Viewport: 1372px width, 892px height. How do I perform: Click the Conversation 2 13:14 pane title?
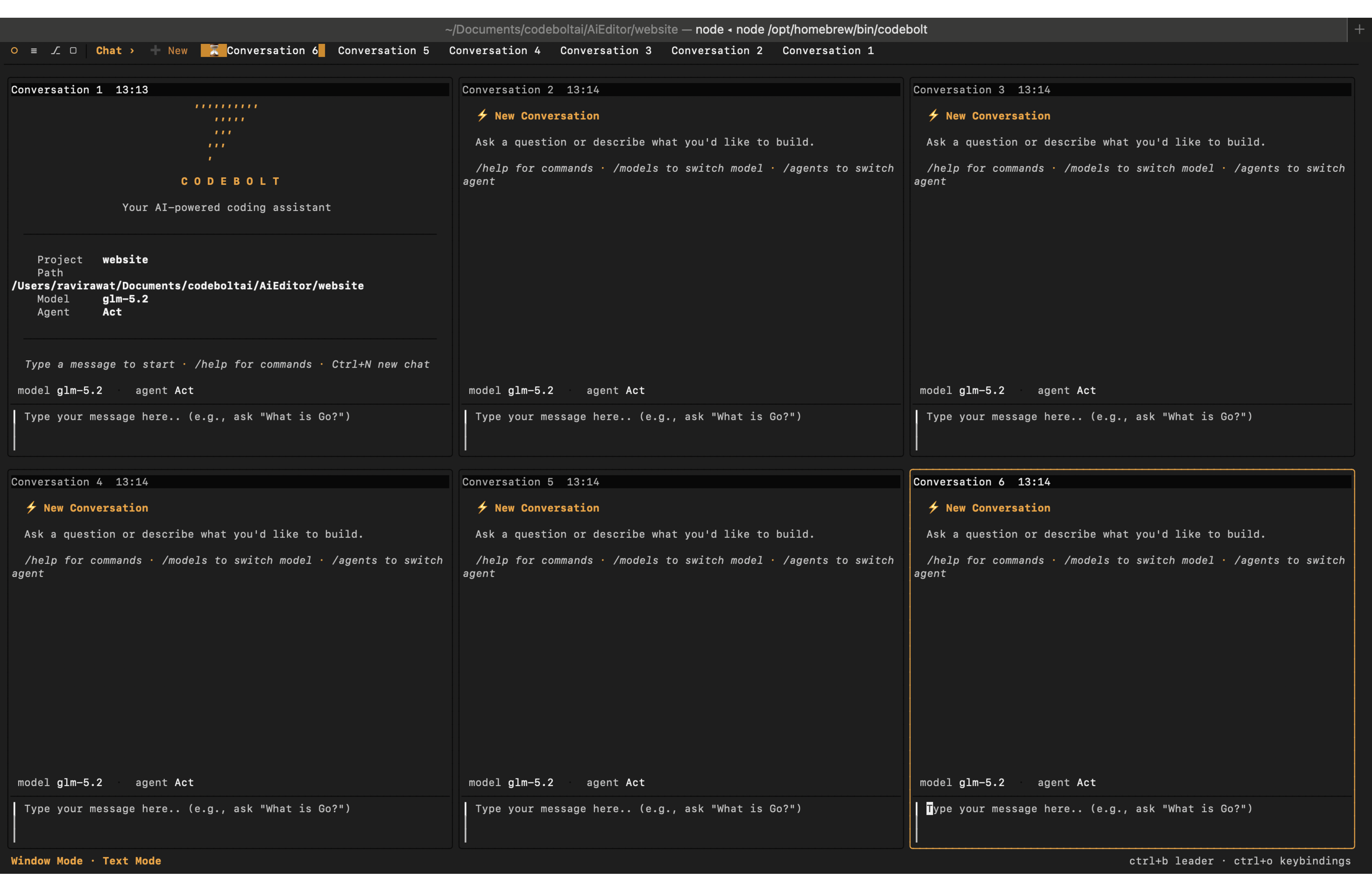click(x=530, y=90)
